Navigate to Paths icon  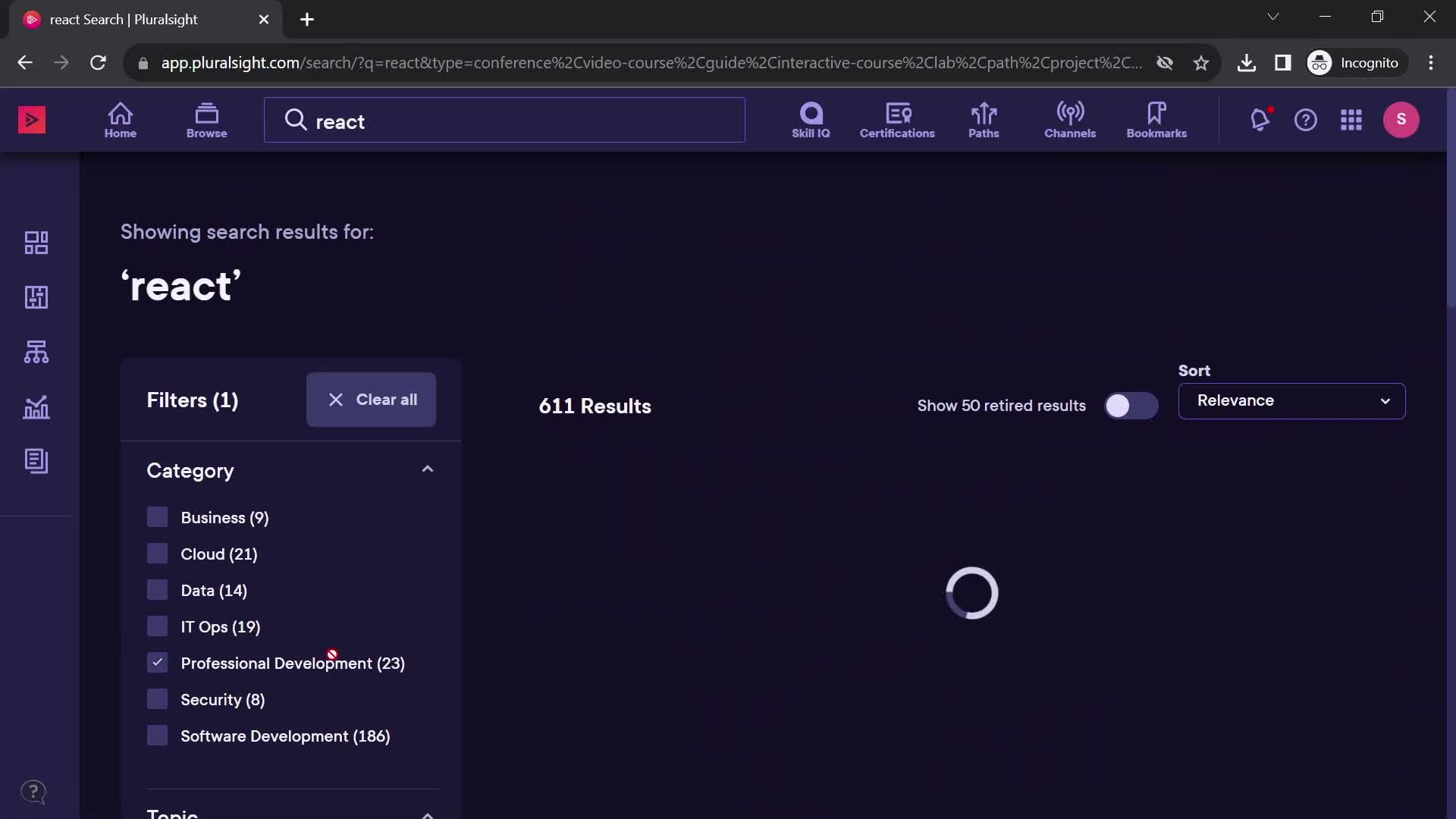click(984, 119)
